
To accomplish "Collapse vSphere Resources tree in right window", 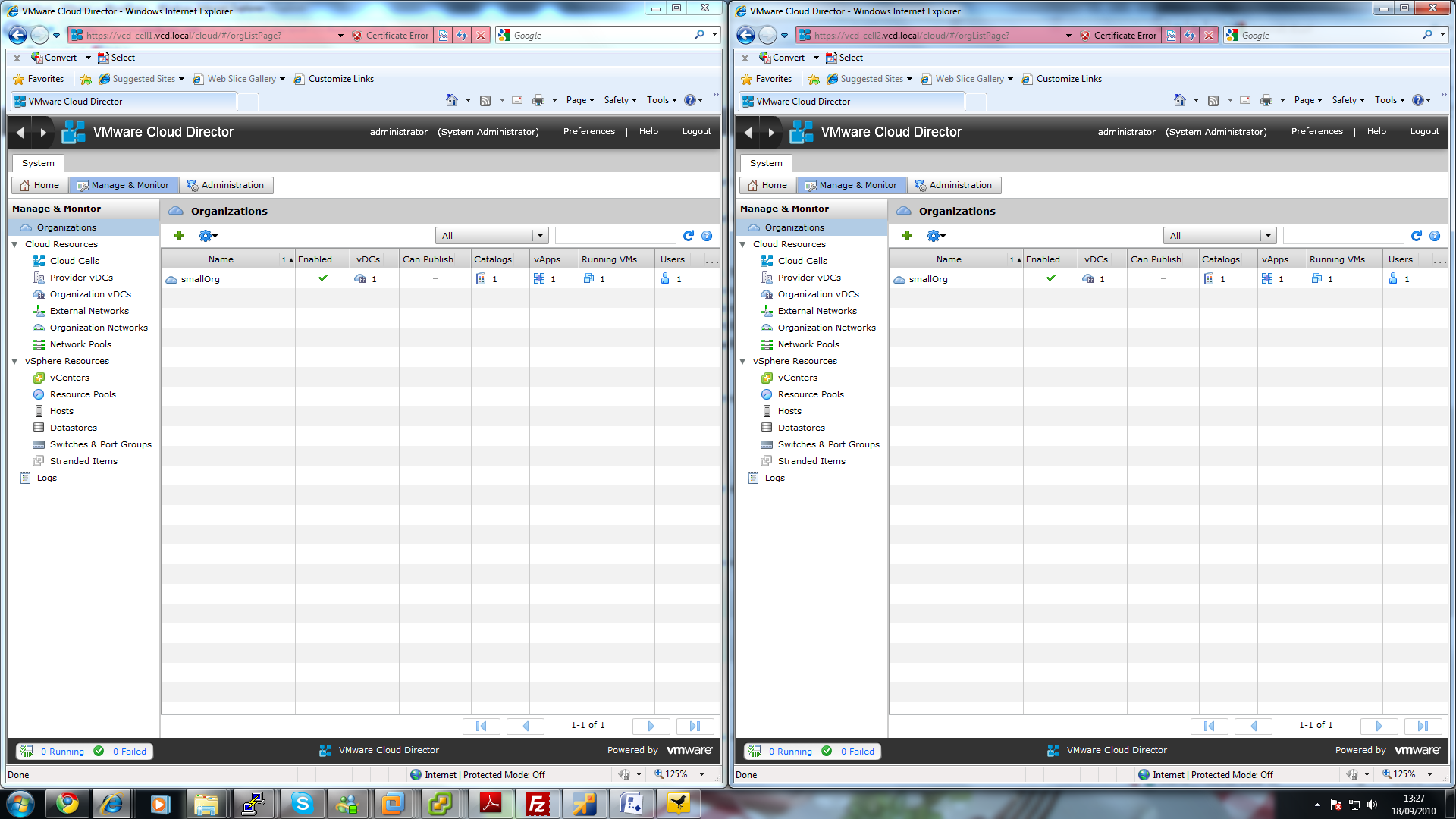I will point(742,361).
